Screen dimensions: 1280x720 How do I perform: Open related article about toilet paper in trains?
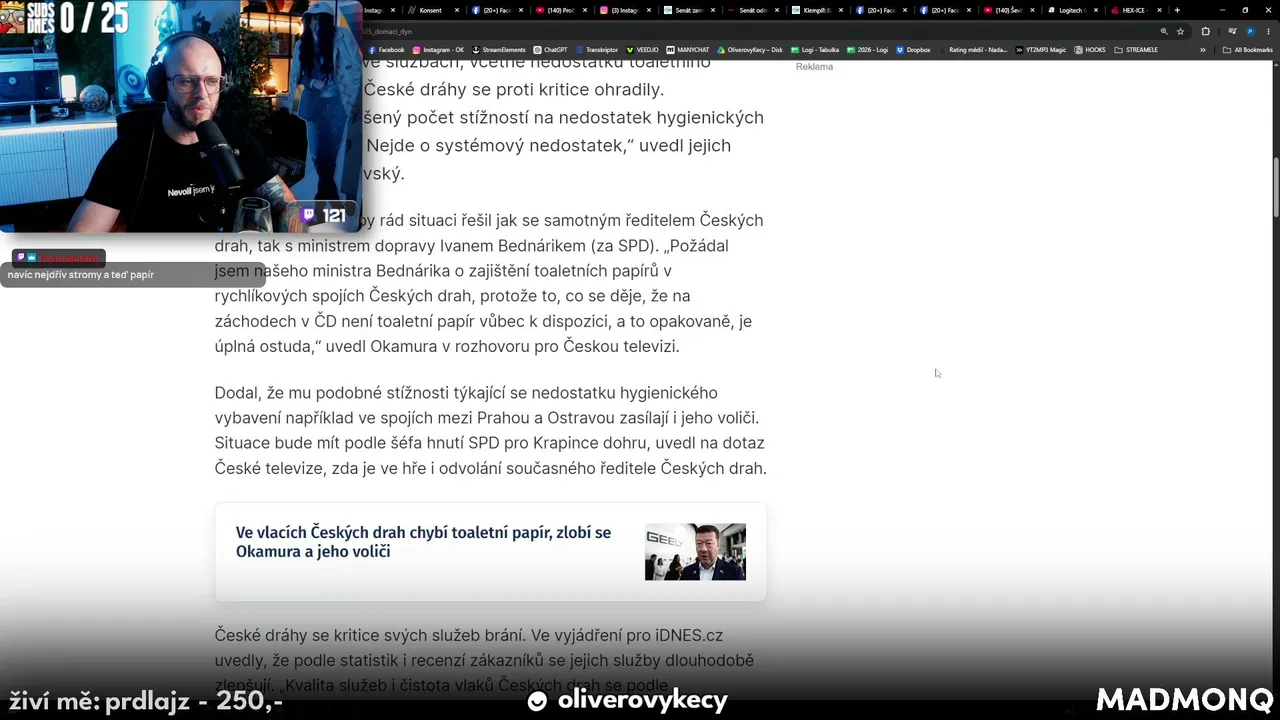point(423,542)
